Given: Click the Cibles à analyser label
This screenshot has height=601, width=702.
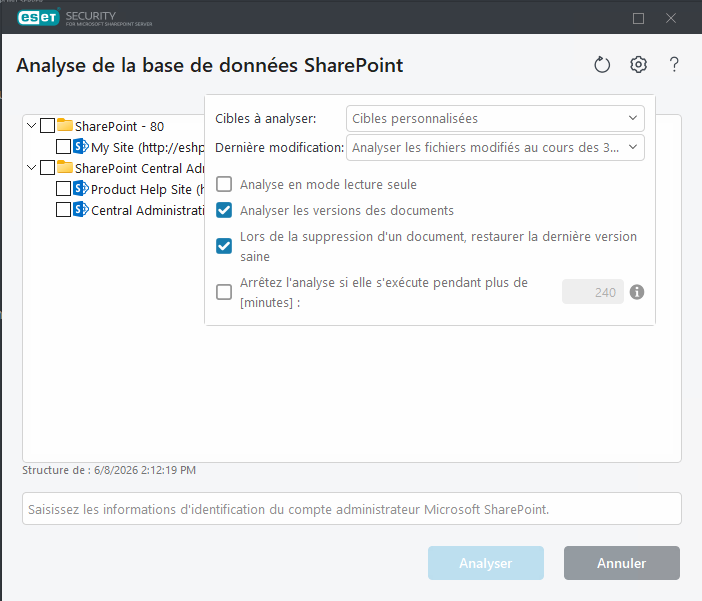Looking at the screenshot, I should [x=265, y=119].
